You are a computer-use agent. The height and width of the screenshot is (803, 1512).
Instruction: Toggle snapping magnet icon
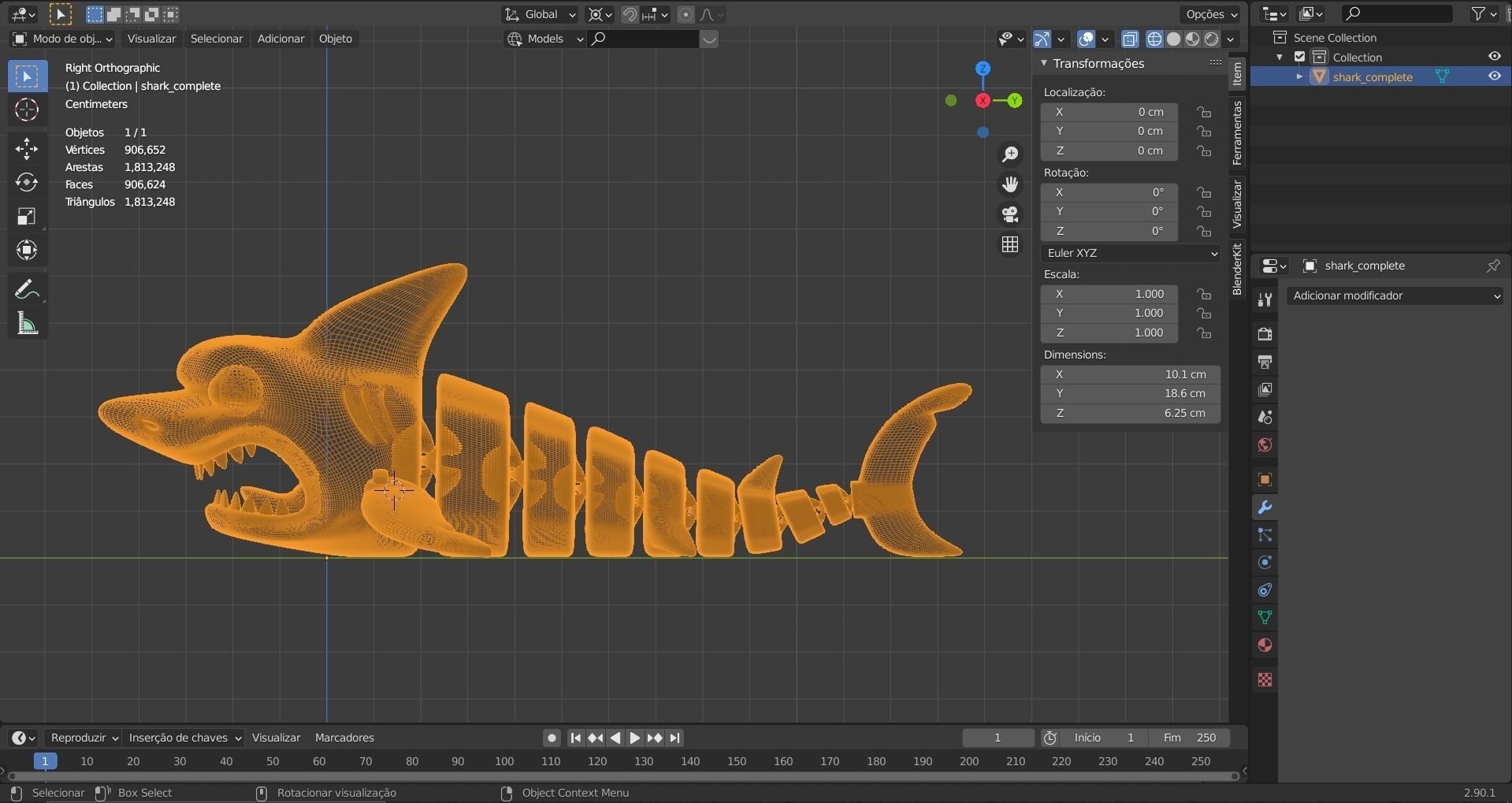[630, 14]
